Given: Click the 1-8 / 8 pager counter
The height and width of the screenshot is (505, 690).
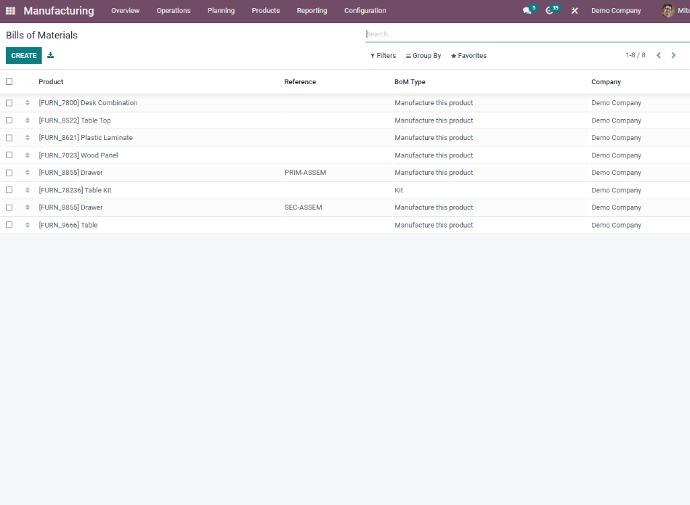Looking at the screenshot, I should (635, 55).
